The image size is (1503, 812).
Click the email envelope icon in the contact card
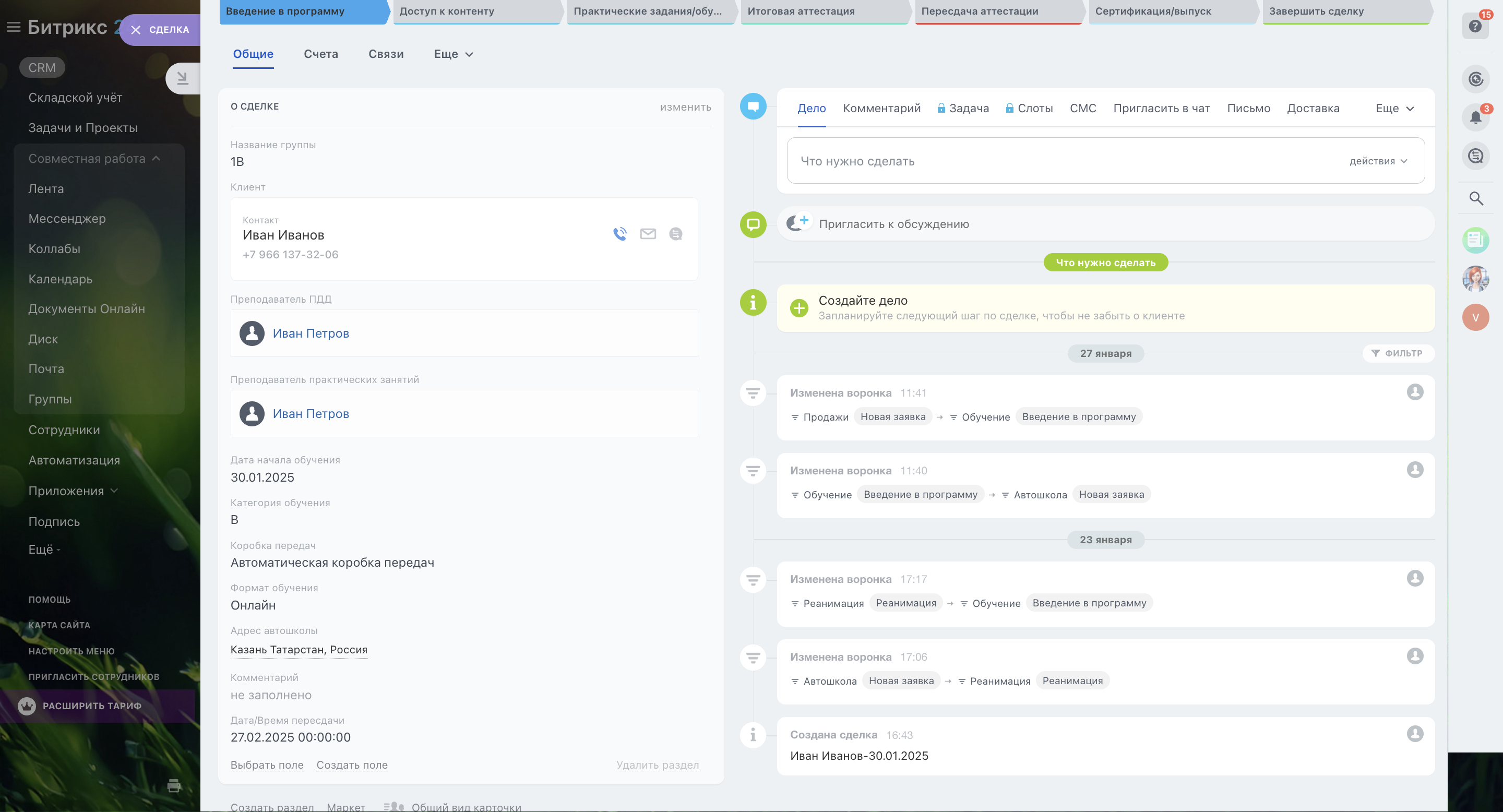(648, 234)
